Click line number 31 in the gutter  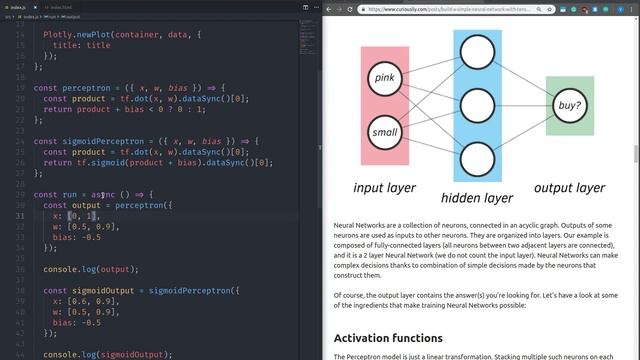[x=20, y=216]
